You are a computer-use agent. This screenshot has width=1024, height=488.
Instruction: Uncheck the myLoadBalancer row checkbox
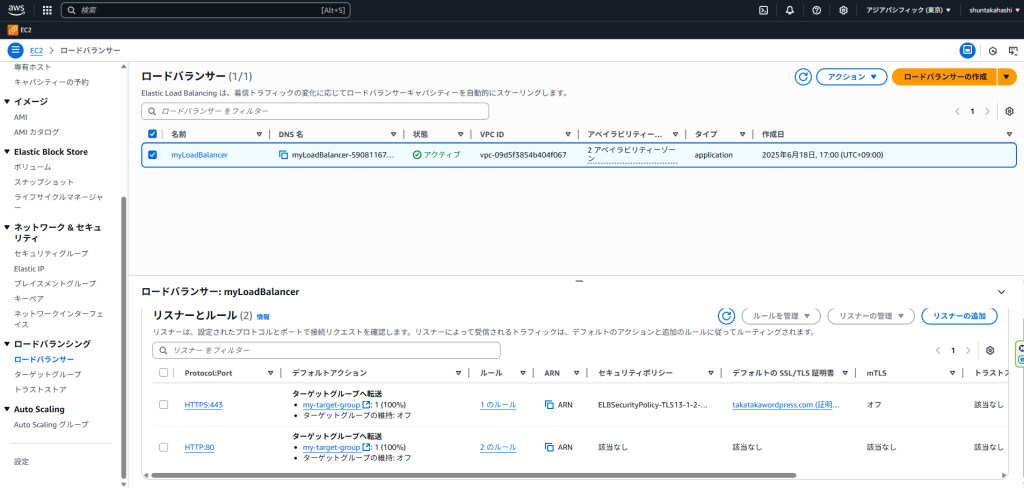[x=153, y=155]
